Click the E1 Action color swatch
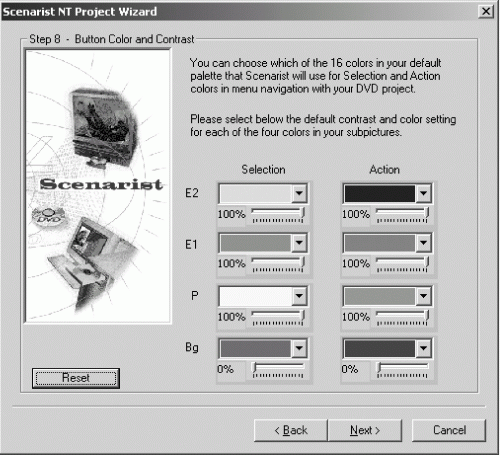The width and height of the screenshot is (500, 455). point(380,243)
